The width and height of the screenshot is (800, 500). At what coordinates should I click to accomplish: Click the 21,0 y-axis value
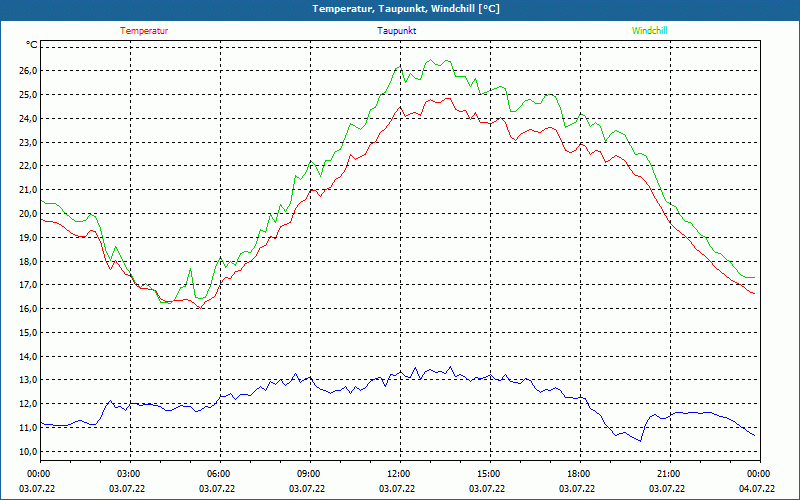[x=29, y=190]
